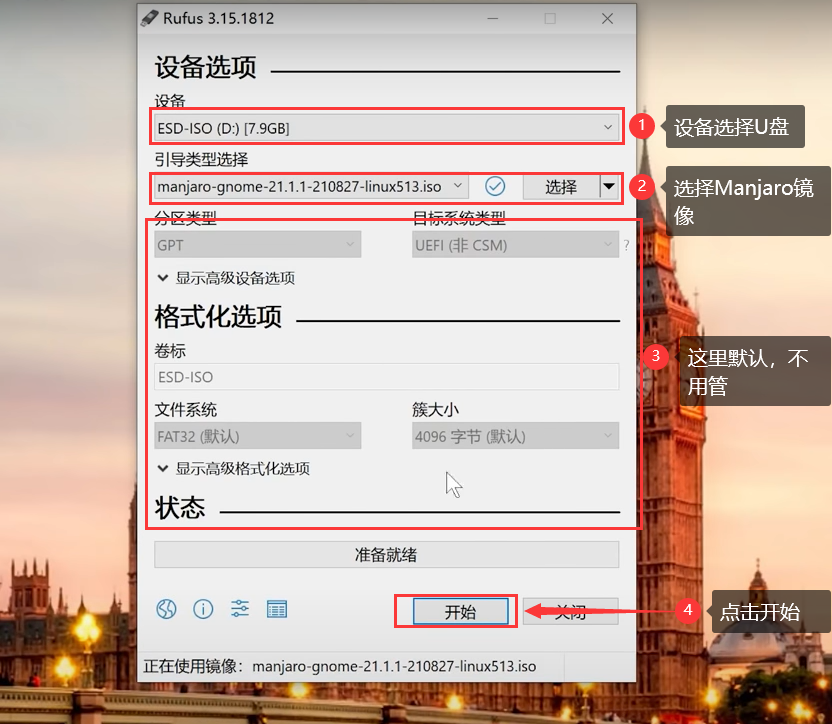
Task: Open the UEFI target system dropdown
Action: (x=515, y=245)
